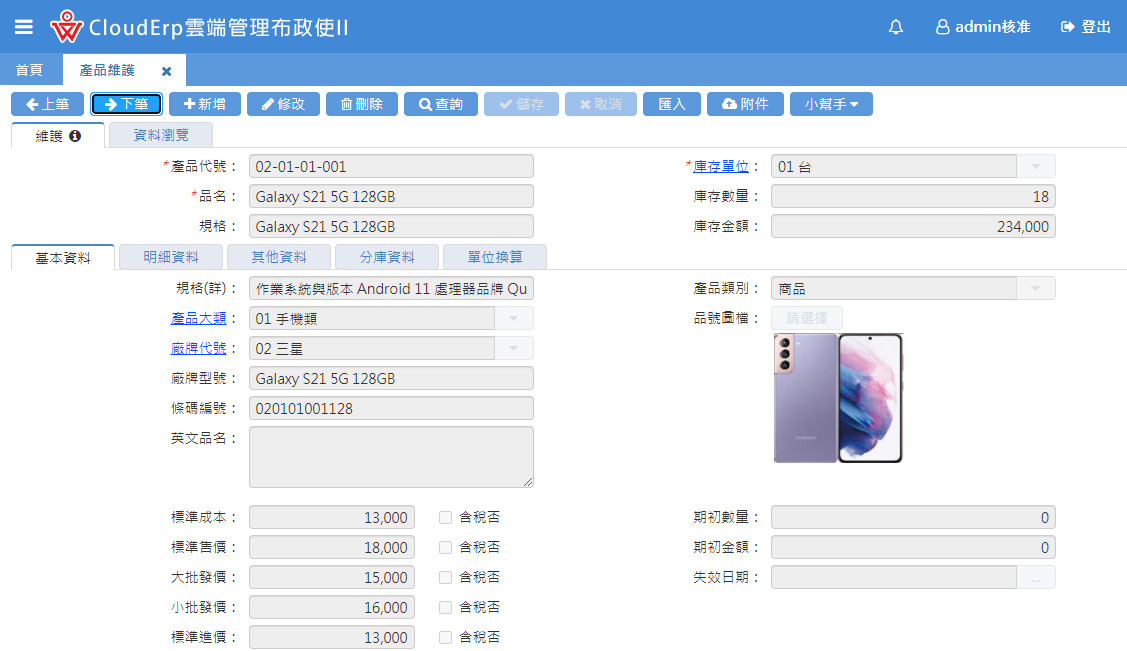The height and width of the screenshot is (651, 1127).
Task: Toggle 含稅否 checkbox for 標準售價
Action: 446,548
